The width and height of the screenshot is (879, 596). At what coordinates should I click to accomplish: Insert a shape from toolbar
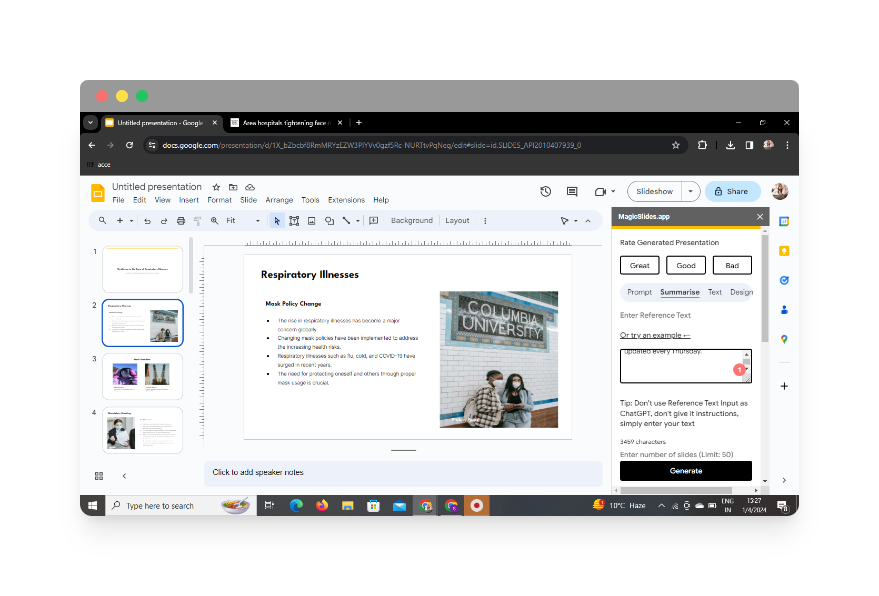[x=329, y=221]
